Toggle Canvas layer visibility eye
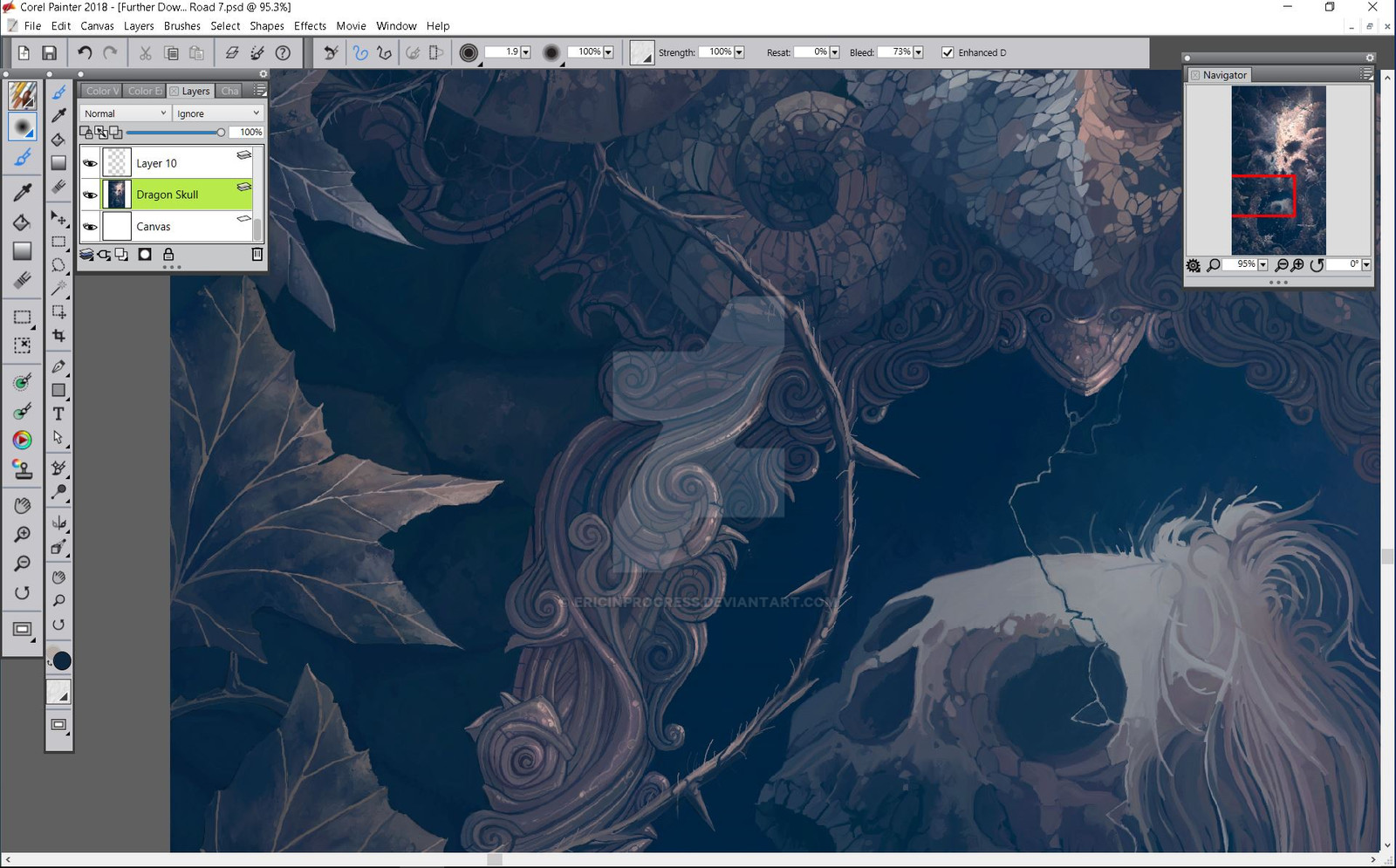 tap(90, 227)
